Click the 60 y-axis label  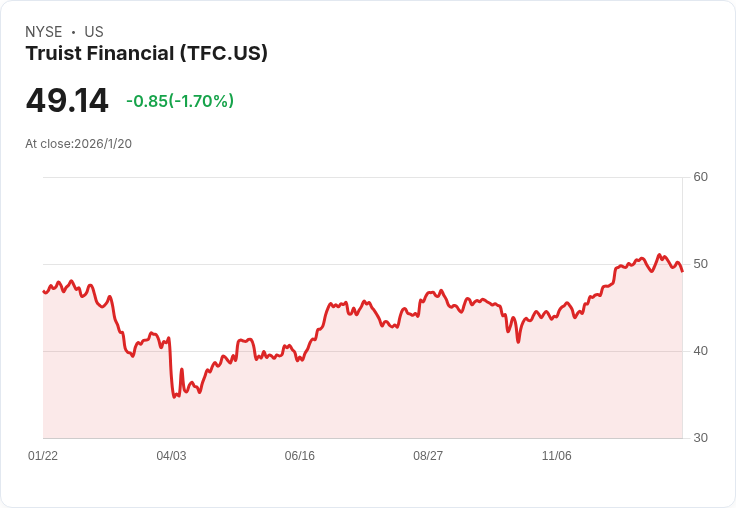(700, 177)
